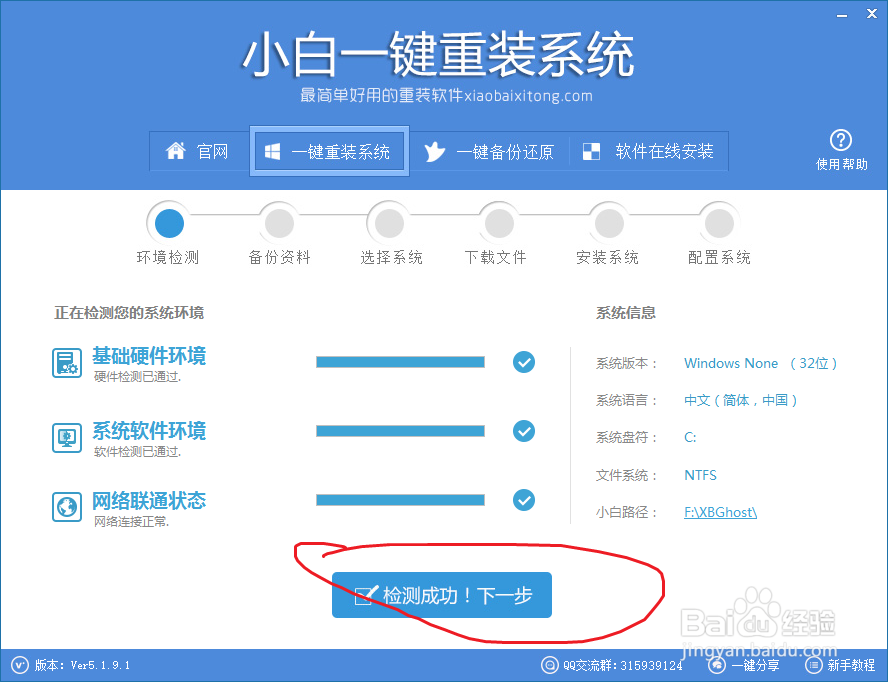Close the 小白一键重装系统 window
The width and height of the screenshot is (888, 682).
pyautogui.click(x=872, y=14)
